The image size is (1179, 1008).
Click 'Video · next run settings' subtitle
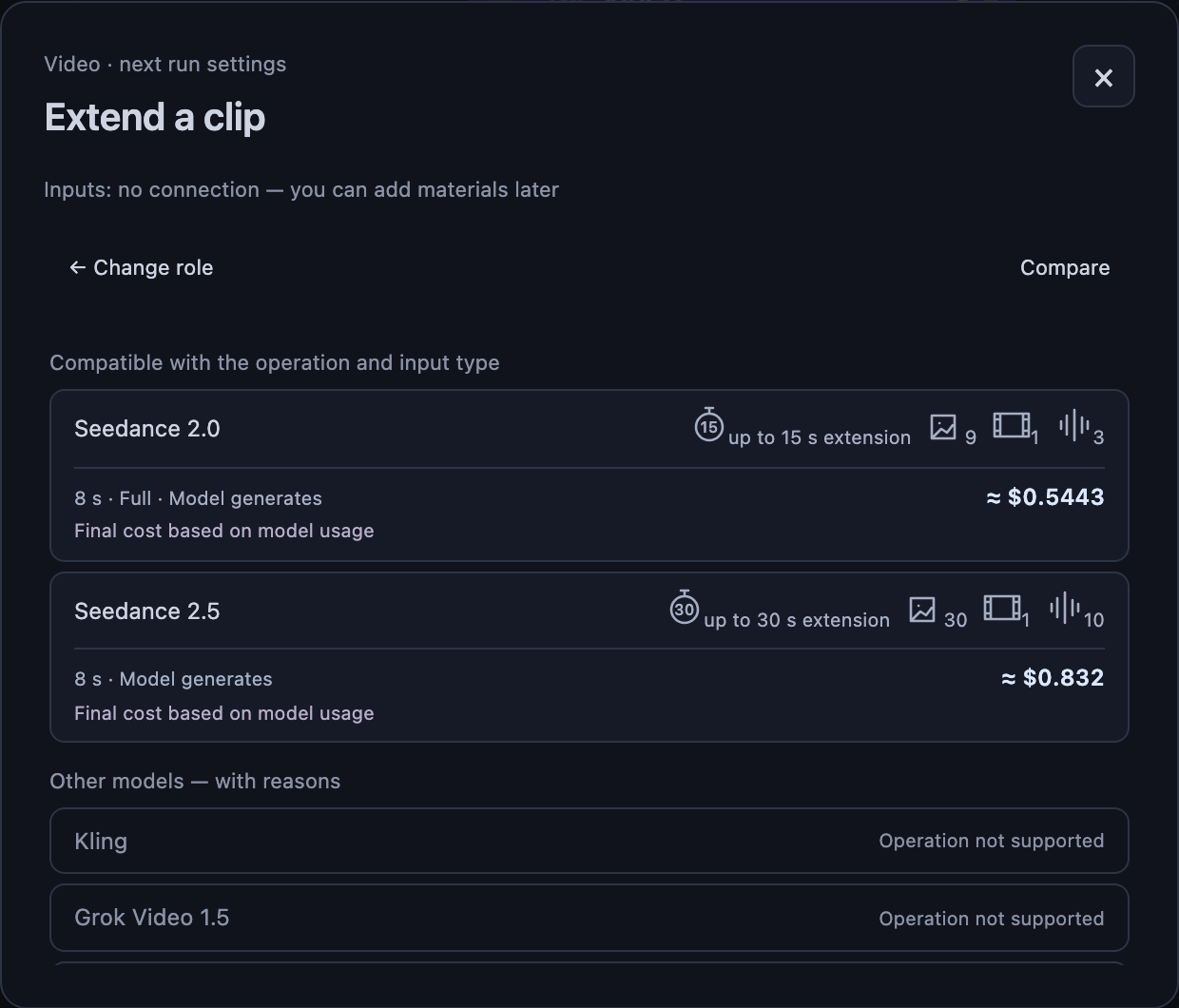tap(165, 65)
